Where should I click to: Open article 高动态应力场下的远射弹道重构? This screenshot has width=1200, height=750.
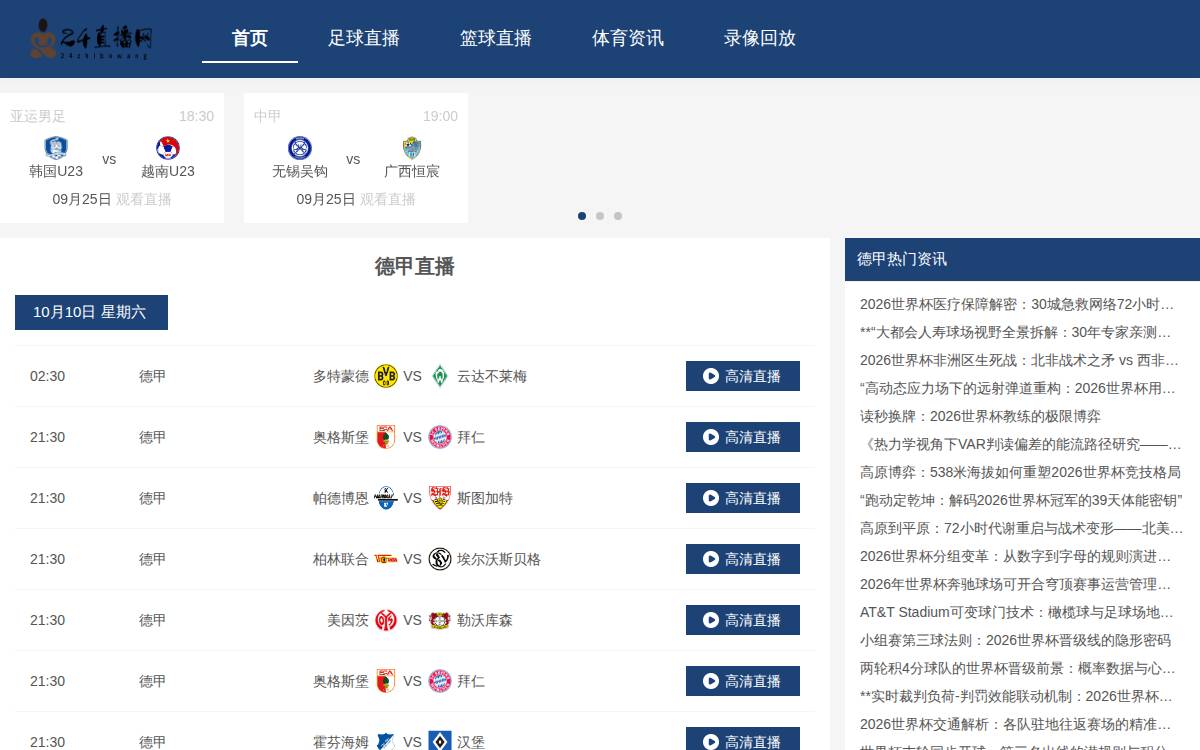[x=1018, y=388]
